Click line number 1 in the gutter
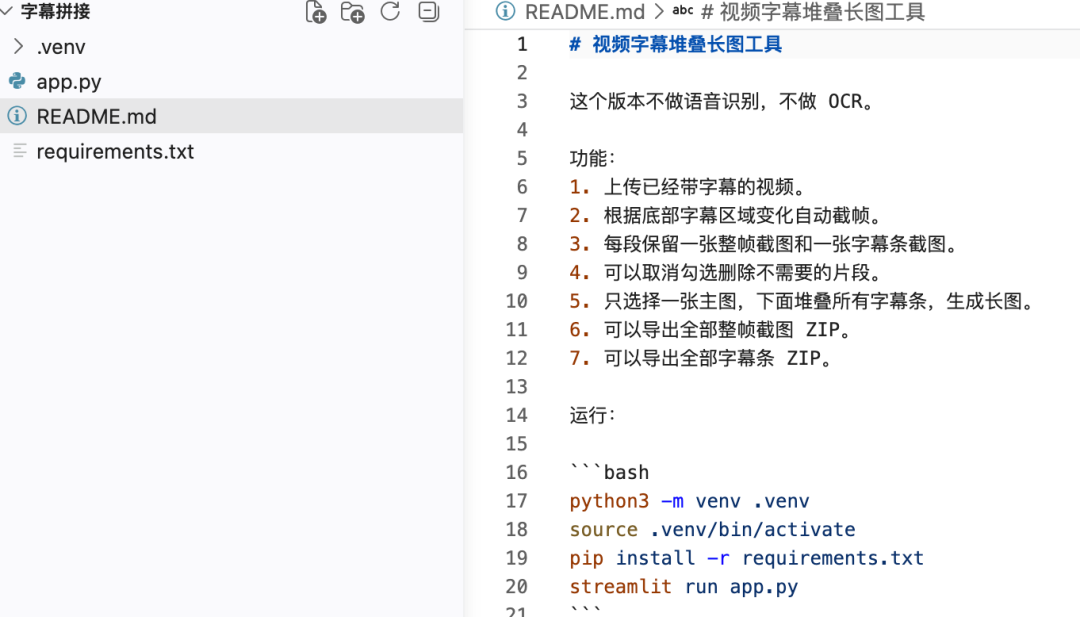The height and width of the screenshot is (617, 1080). coord(522,44)
